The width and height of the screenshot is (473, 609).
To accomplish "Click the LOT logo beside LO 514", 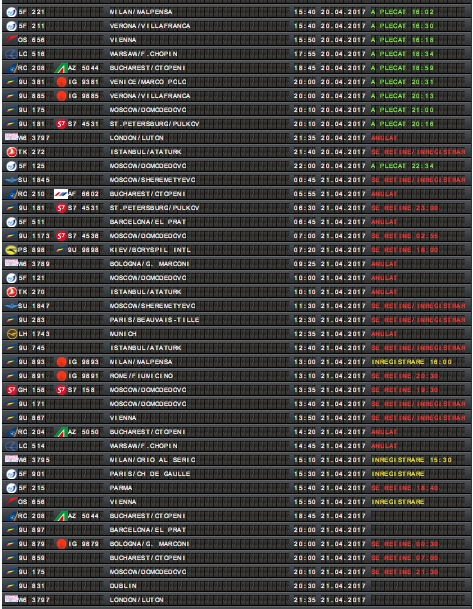I will coord(12,446).
